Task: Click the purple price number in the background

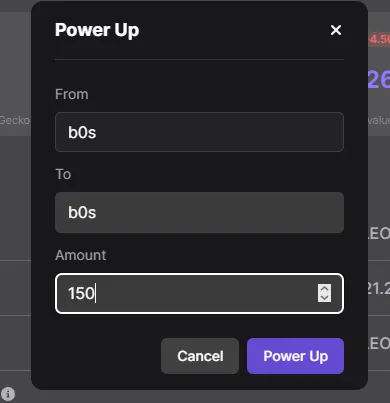Action: point(379,80)
